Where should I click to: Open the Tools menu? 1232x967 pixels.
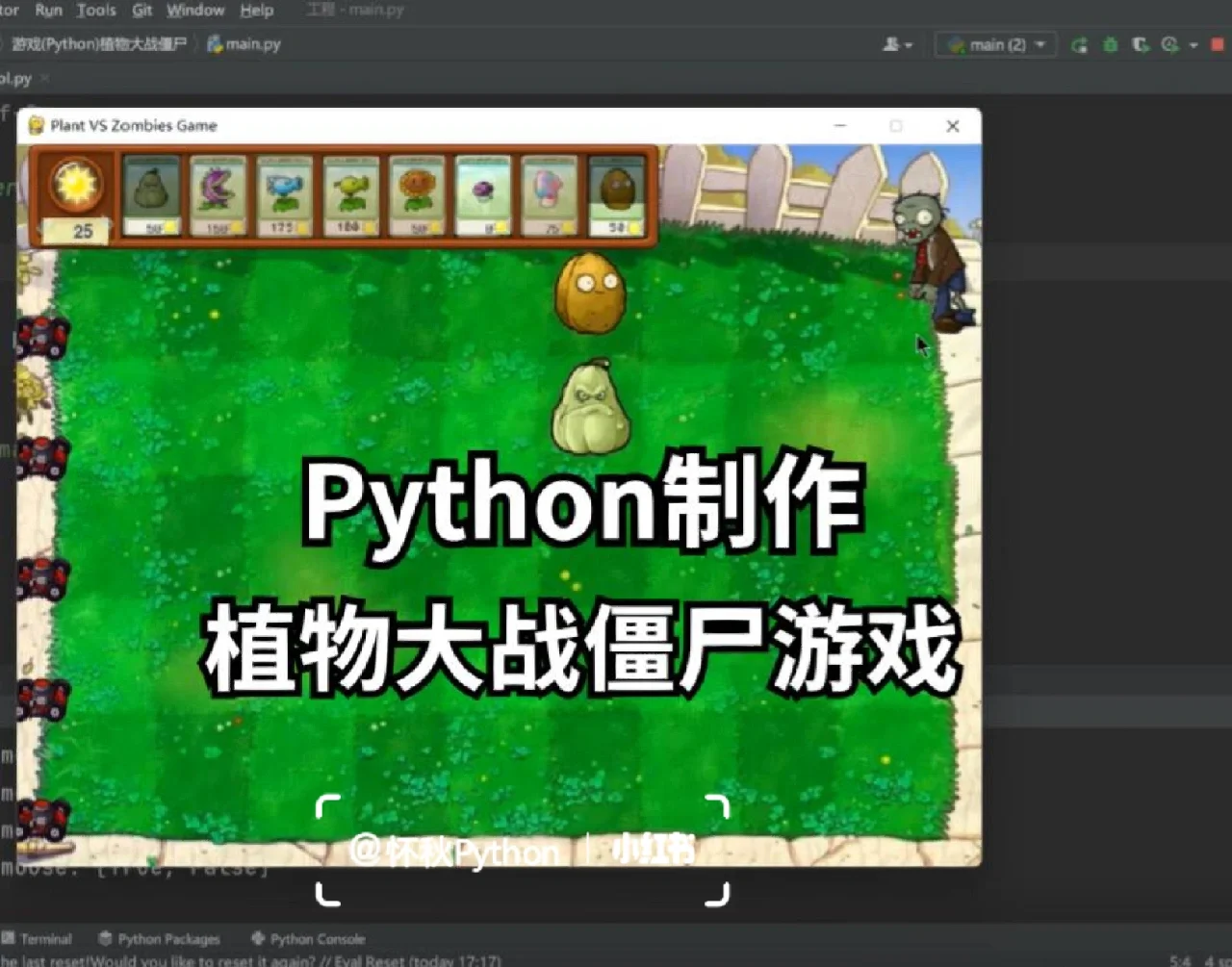(96, 11)
